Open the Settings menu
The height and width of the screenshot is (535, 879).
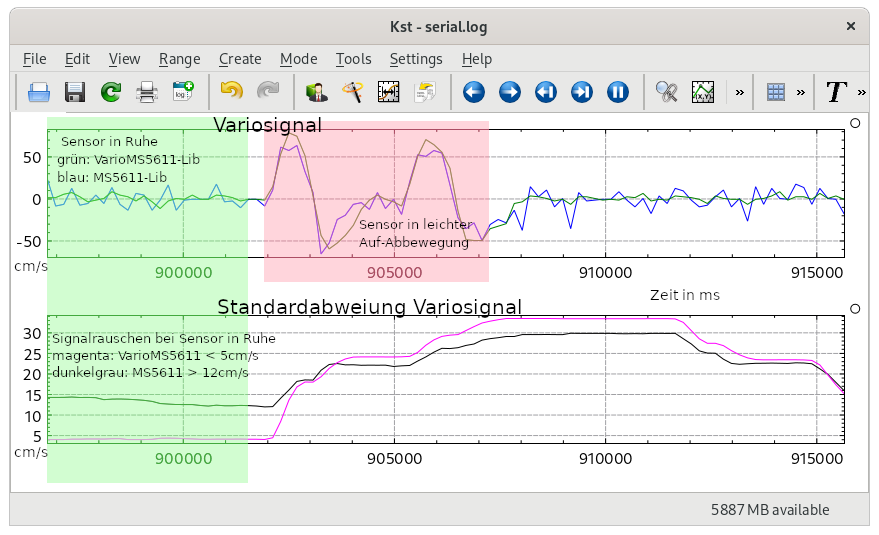click(416, 59)
